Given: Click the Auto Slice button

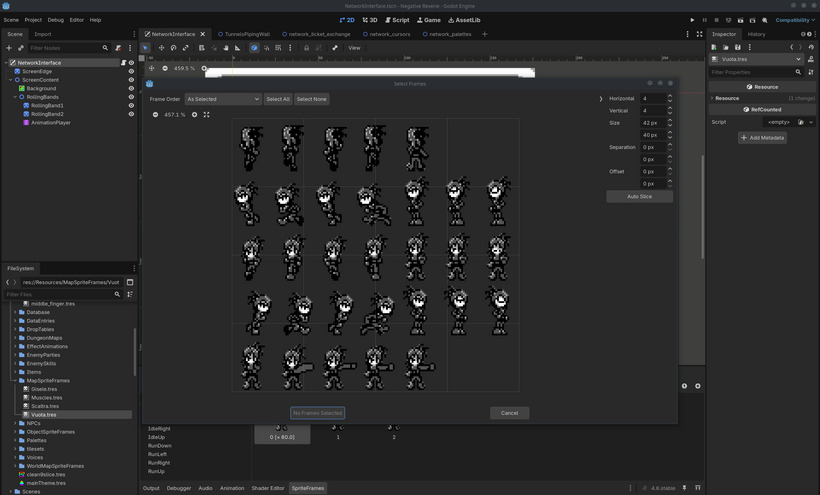Looking at the screenshot, I should point(639,197).
